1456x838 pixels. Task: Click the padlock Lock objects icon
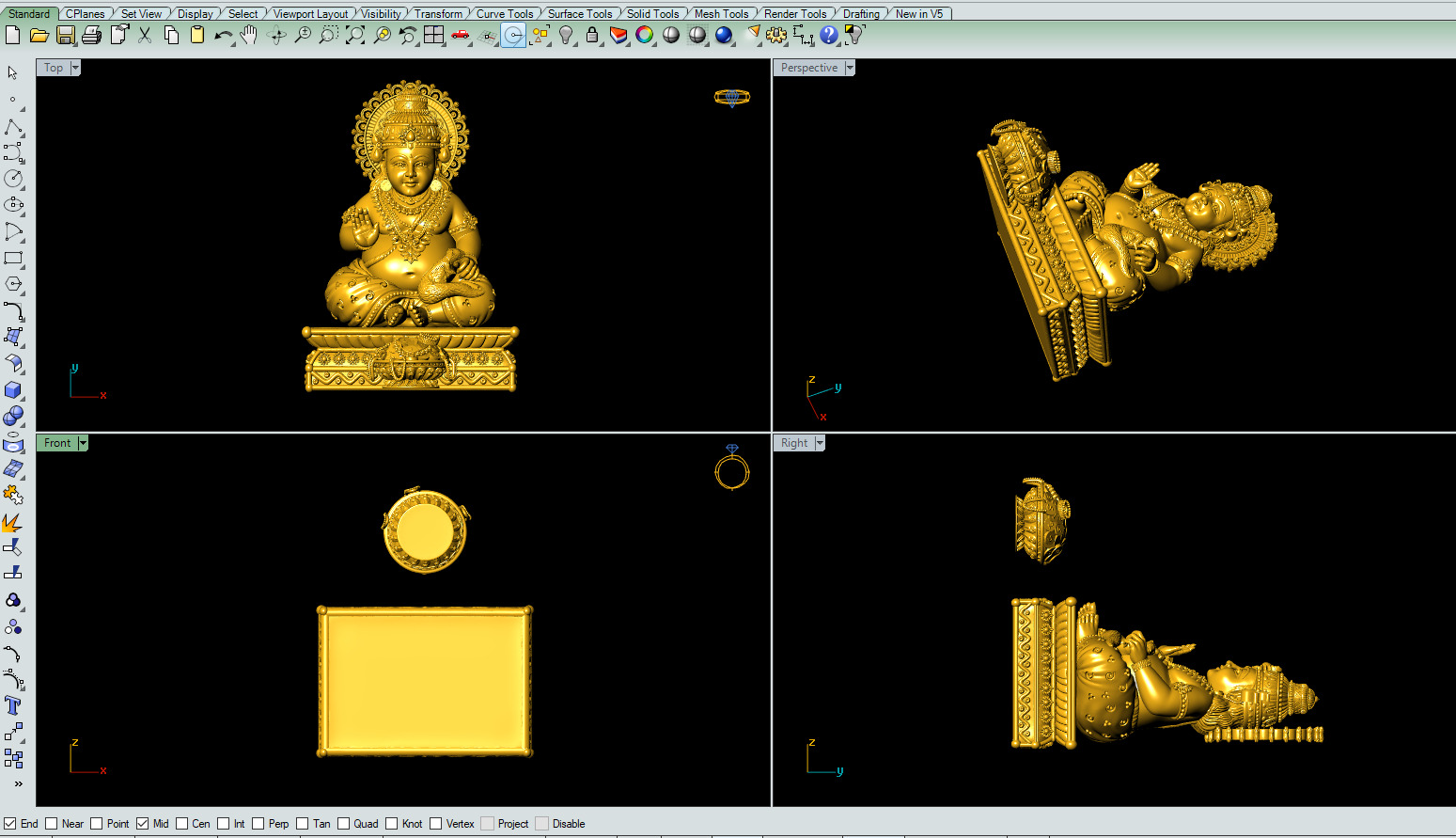[592, 35]
